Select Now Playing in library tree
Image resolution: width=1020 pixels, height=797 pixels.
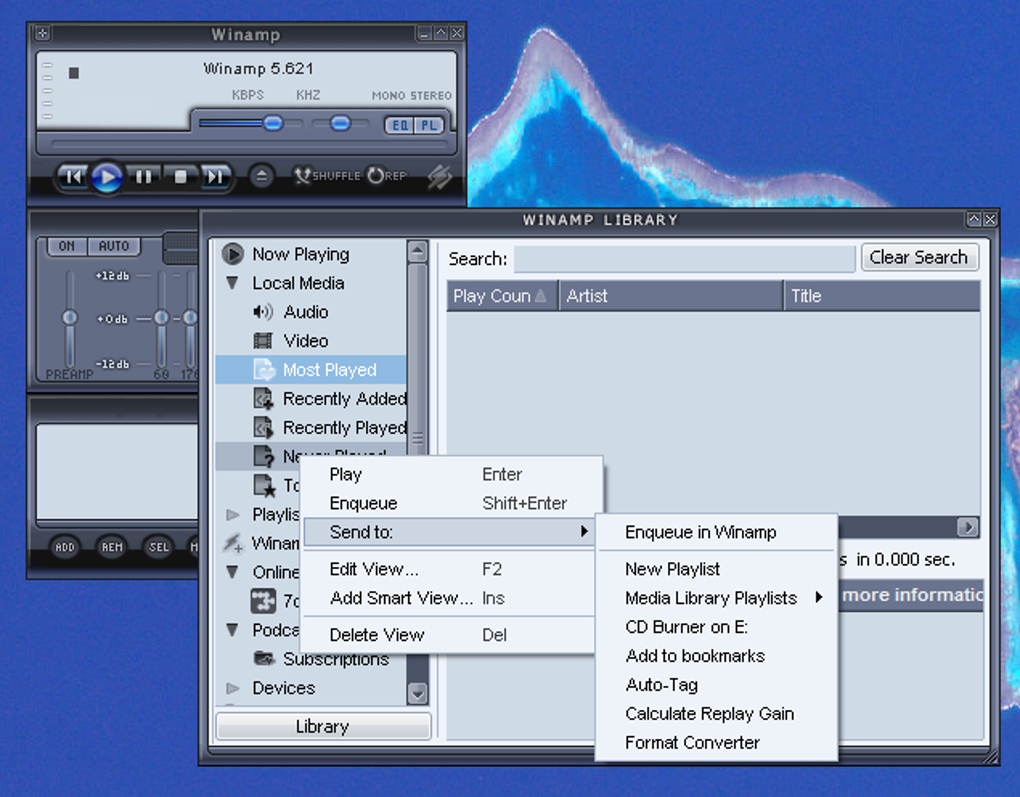click(x=301, y=254)
